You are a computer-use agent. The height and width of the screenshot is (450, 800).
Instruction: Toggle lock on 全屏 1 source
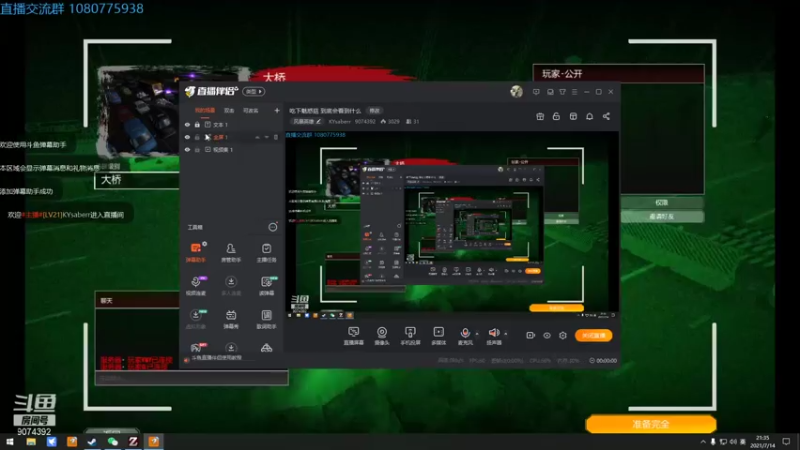(x=197, y=137)
